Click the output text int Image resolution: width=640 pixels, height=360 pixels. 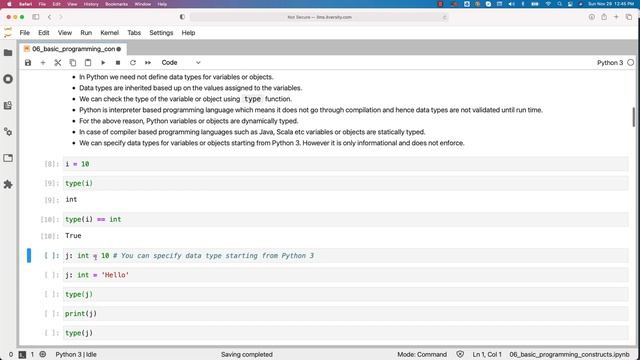pyautogui.click(x=71, y=200)
